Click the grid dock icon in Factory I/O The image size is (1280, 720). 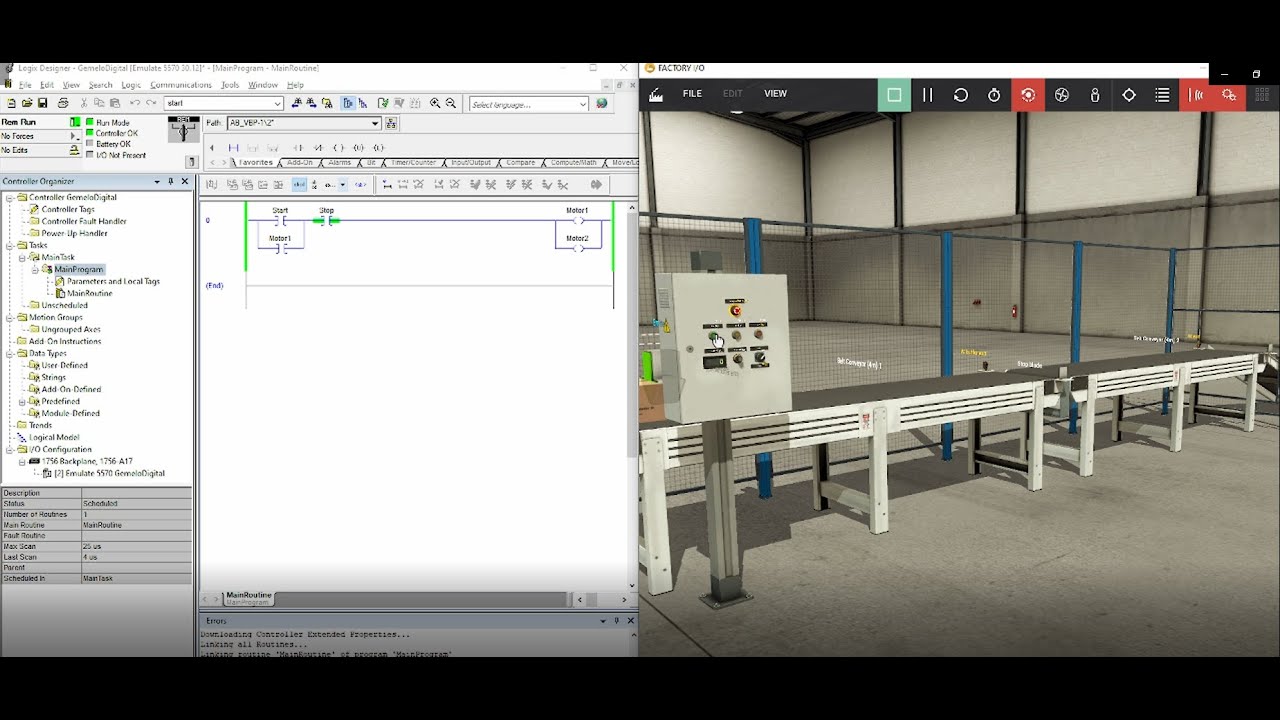[x=1263, y=95]
